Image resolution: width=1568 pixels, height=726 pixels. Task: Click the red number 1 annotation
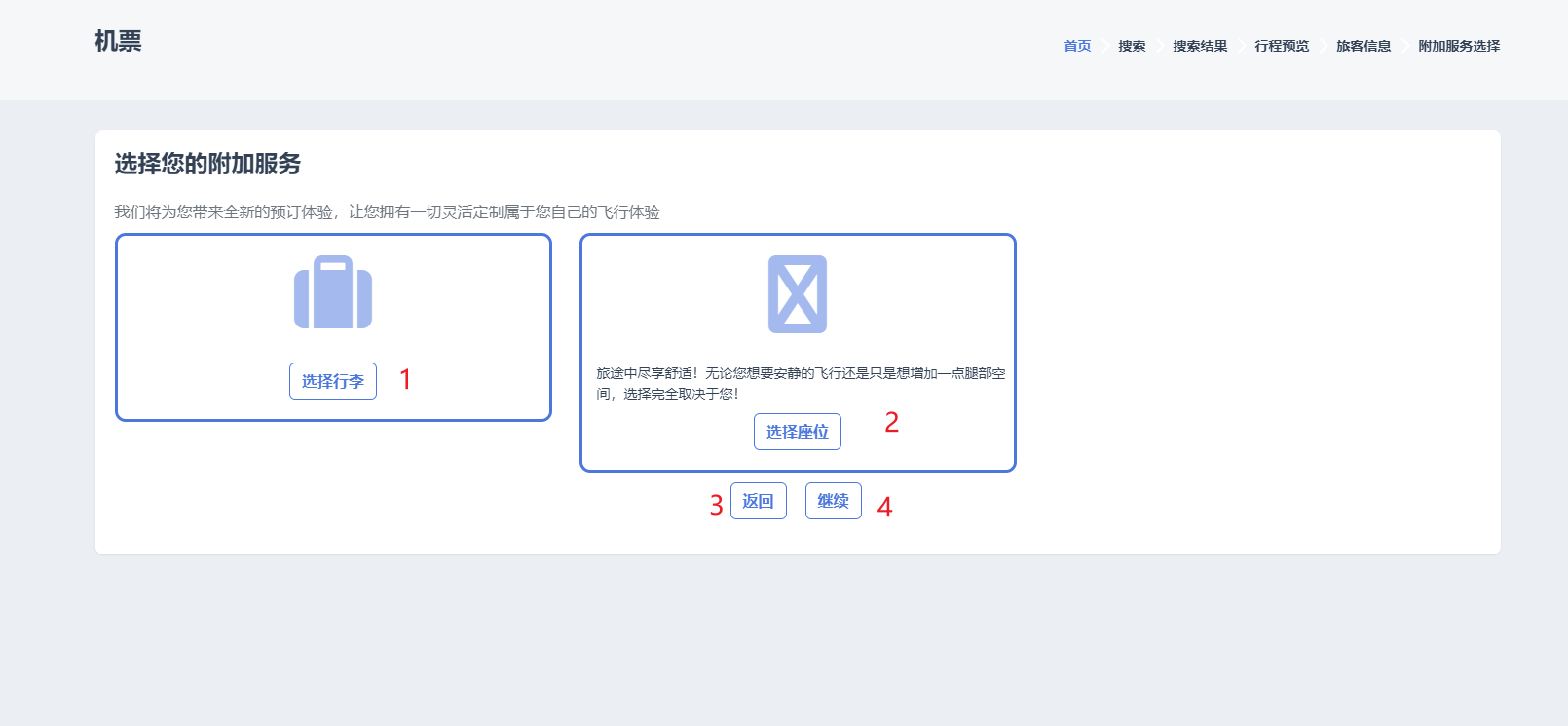point(406,379)
